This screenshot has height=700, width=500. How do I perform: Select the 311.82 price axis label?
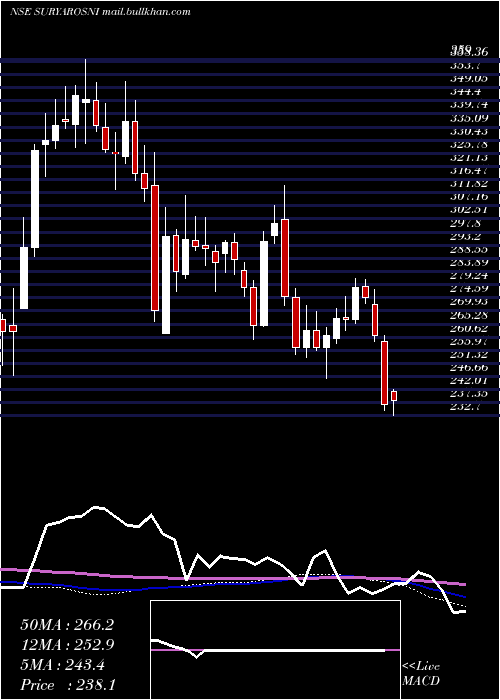pyautogui.click(x=468, y=183)
